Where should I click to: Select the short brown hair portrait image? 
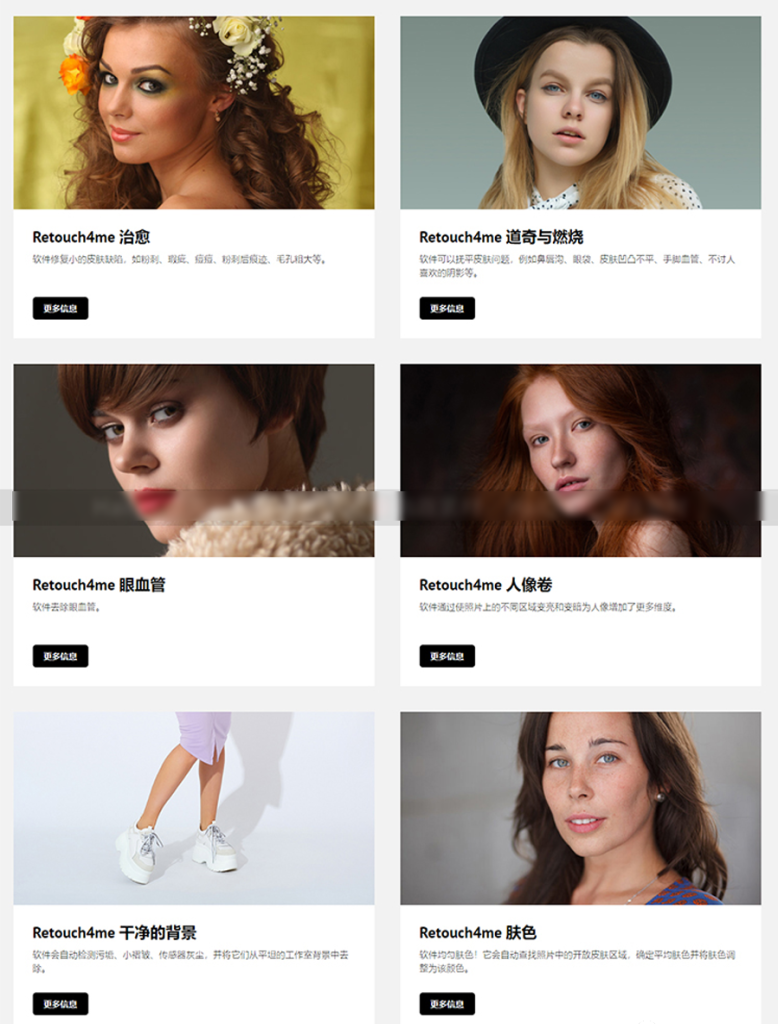194,460
